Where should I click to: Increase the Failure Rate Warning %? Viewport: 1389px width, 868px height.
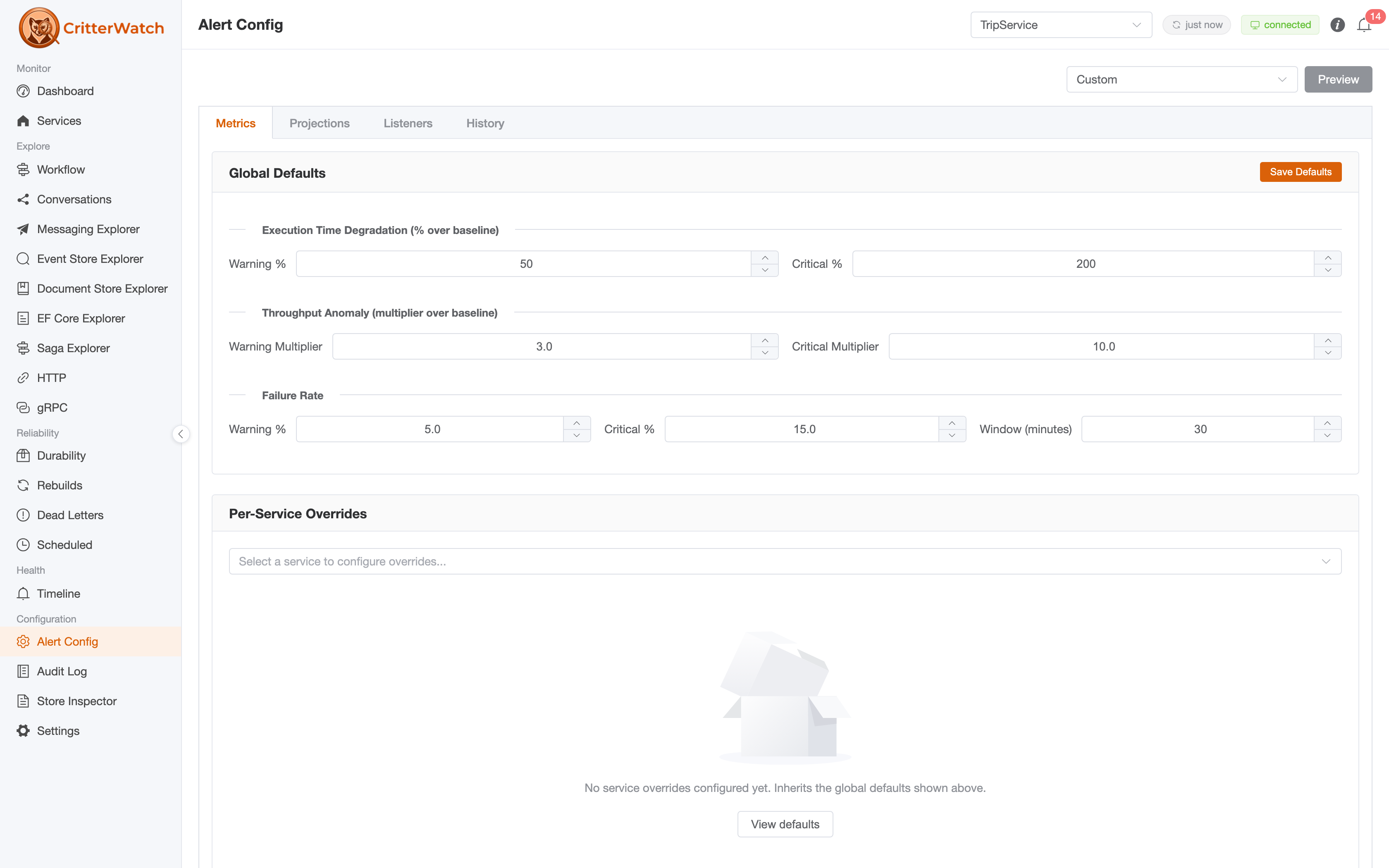(577, 423)
